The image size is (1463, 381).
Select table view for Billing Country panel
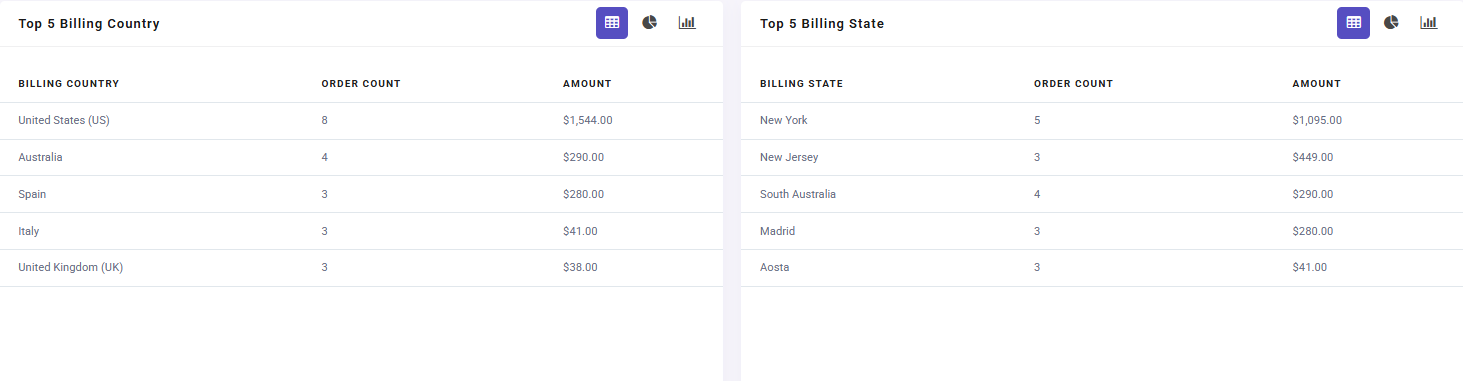(612, 23)
